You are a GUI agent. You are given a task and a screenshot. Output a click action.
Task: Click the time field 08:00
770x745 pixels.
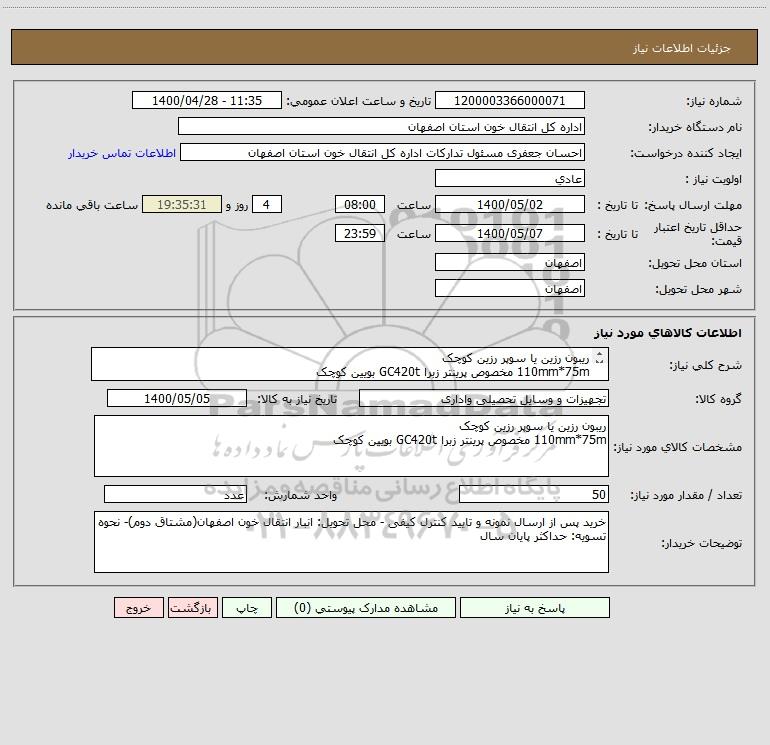click(x=359, y=204)
